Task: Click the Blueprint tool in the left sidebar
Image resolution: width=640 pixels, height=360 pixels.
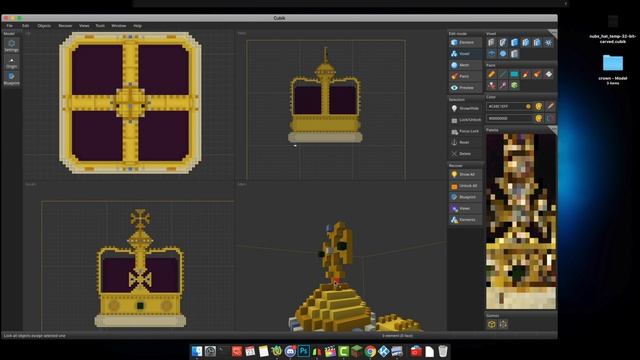Action: pos(11,79)
